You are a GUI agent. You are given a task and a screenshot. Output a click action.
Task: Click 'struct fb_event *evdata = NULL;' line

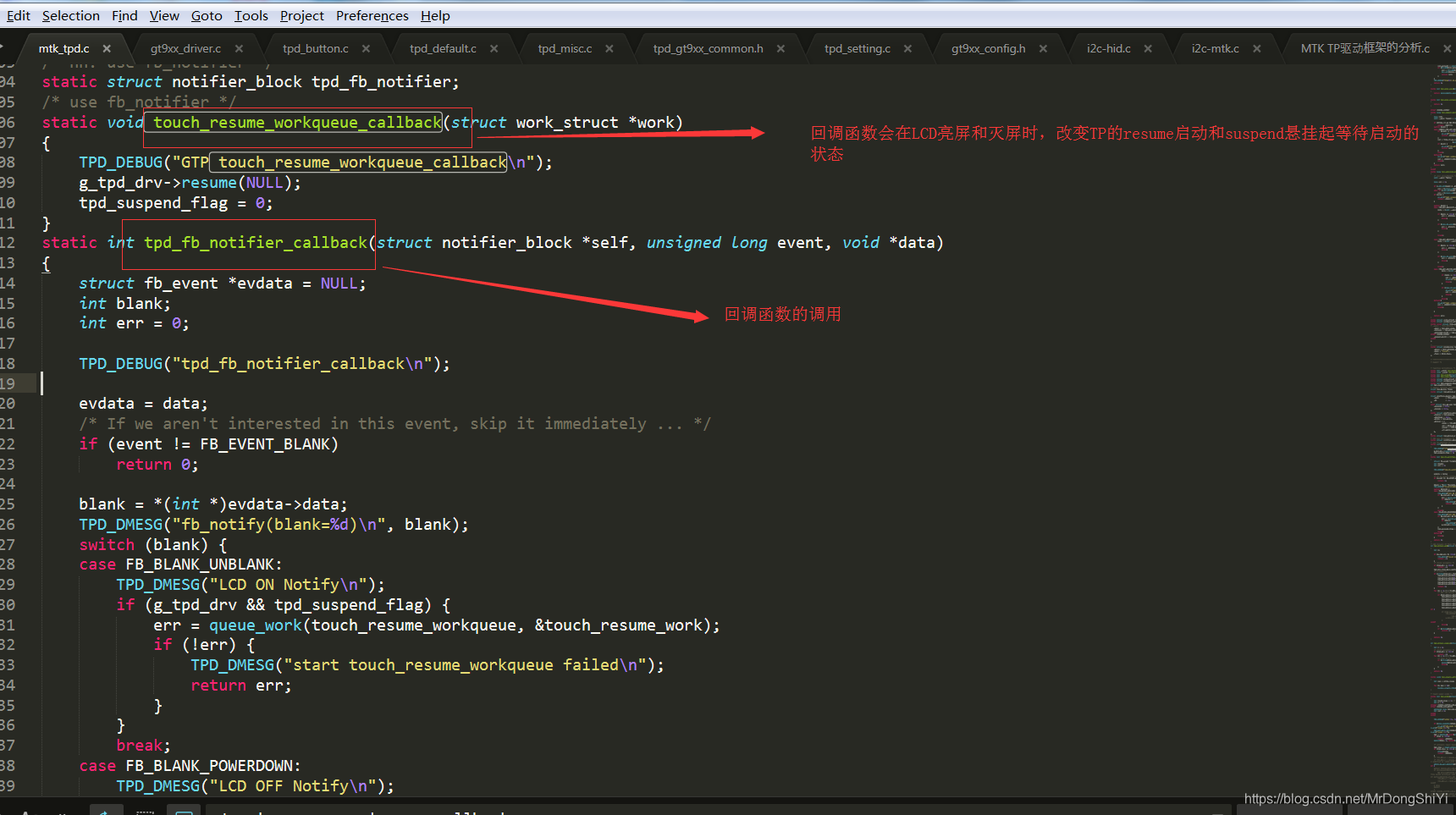click(x=223, y=284)
